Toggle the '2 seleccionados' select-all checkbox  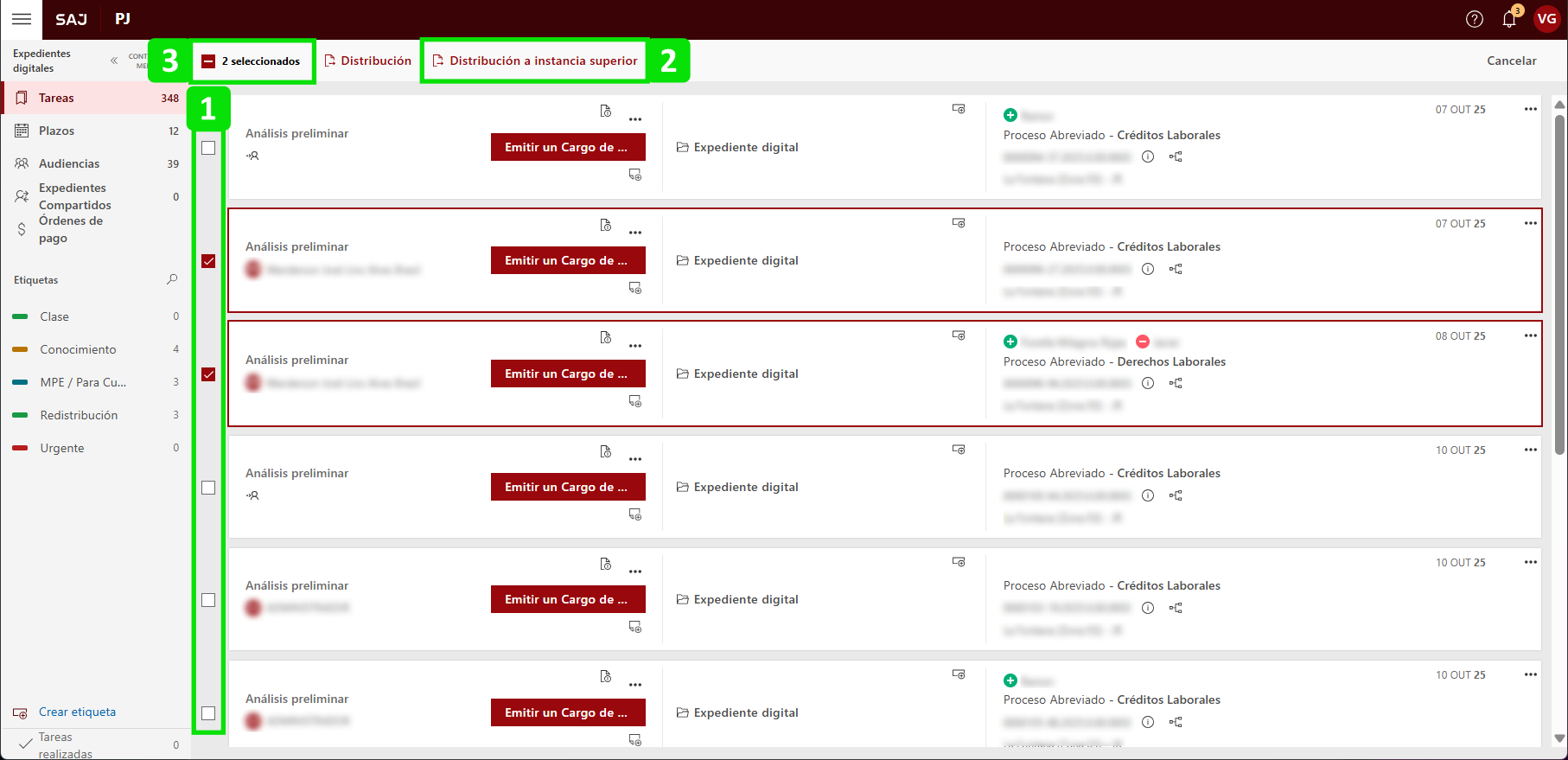tap(208, 61)
